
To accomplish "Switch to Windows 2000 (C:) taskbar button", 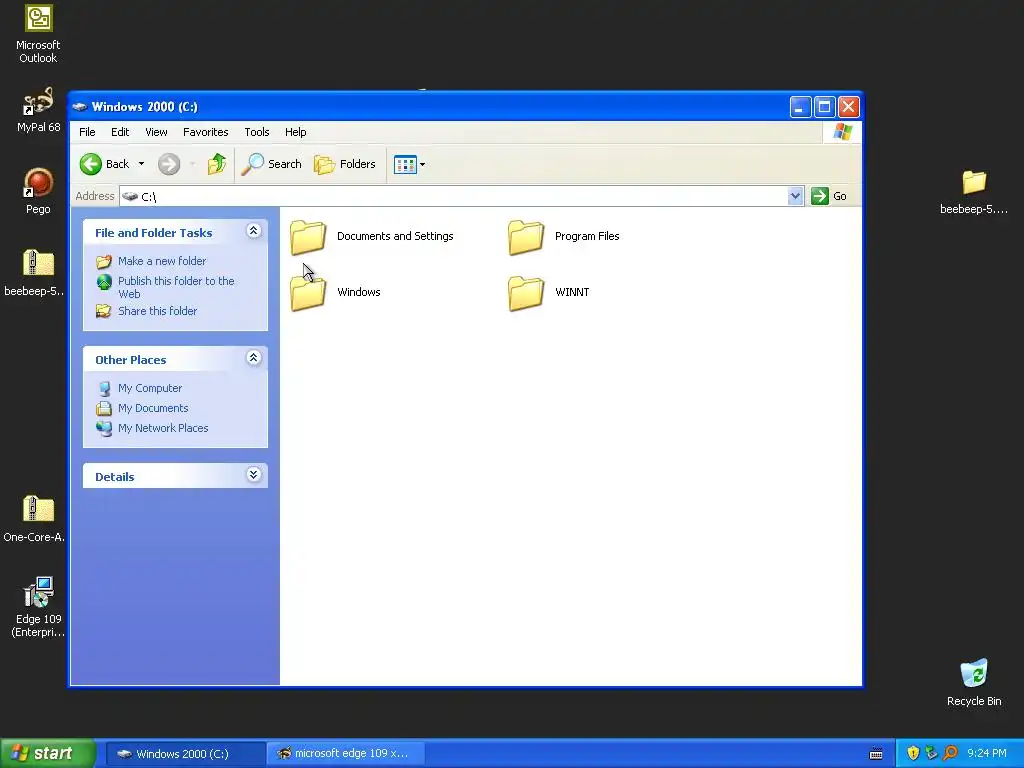I will [184, 754].
